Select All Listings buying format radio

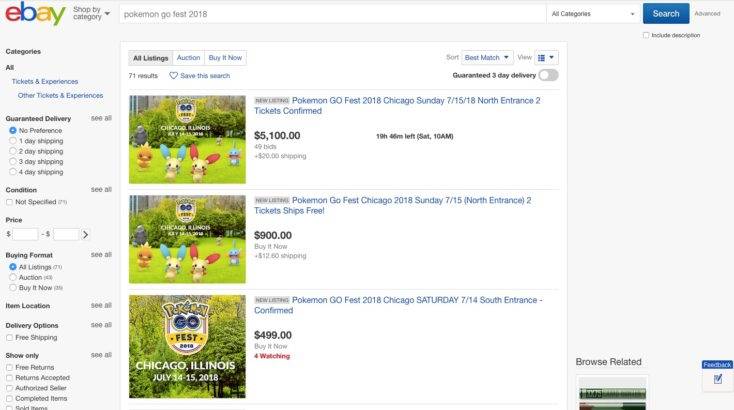click(13, 267)
